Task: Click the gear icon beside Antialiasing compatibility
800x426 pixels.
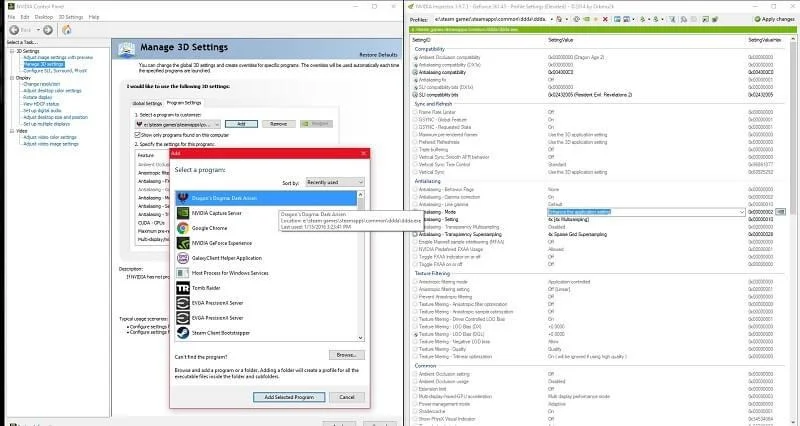Action: pos(415,72)
